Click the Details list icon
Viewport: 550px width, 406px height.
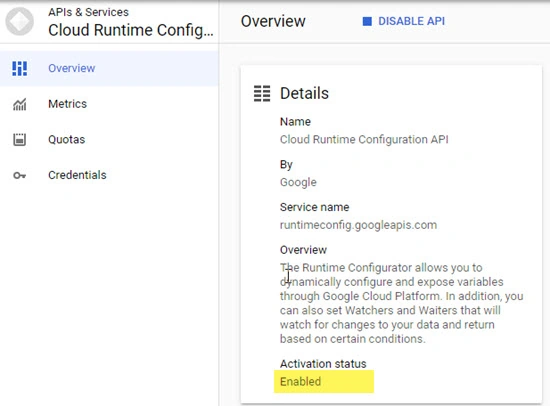click(x=262, y=93)
